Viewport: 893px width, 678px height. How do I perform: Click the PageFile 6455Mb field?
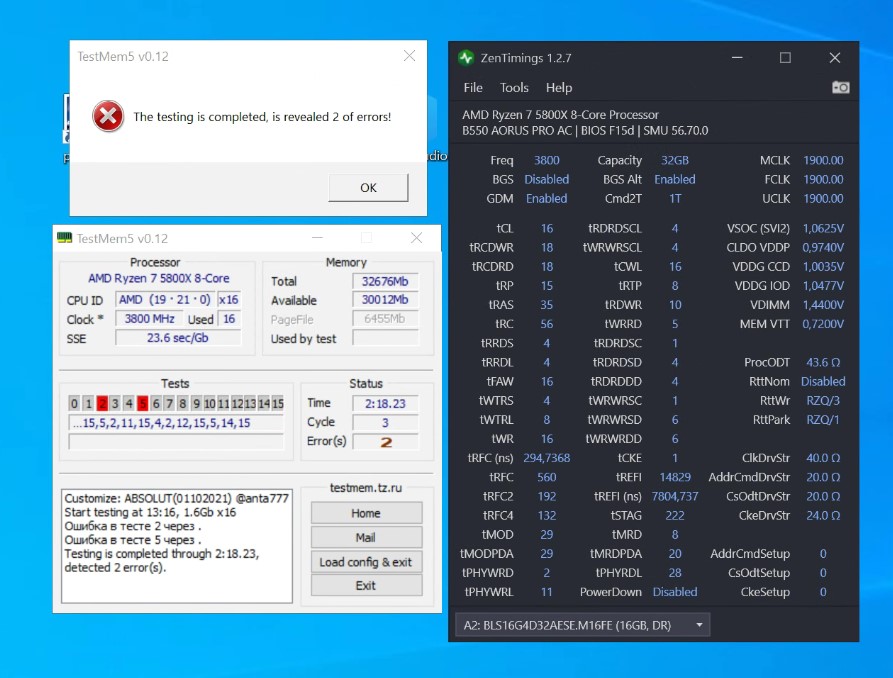tap(385, 318)
